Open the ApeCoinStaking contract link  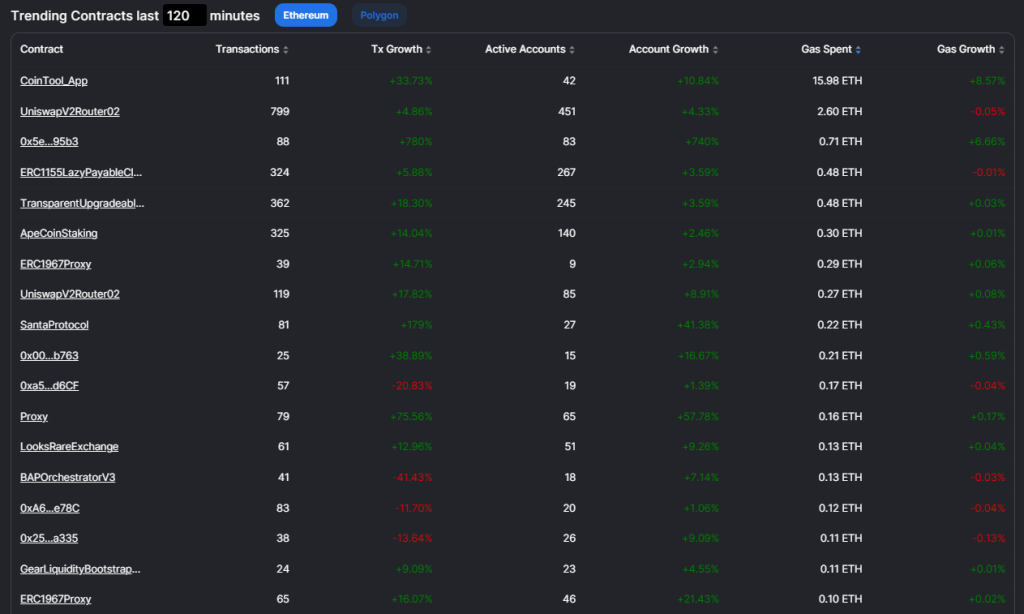pyautogui.click(x=59, y=233)
